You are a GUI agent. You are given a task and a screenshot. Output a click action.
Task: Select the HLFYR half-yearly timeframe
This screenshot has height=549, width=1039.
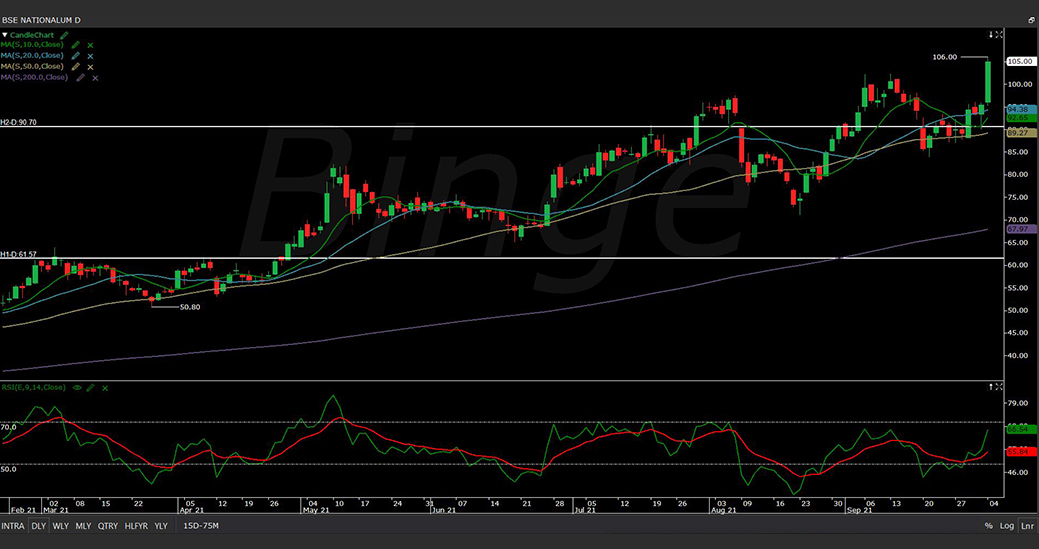136,526
